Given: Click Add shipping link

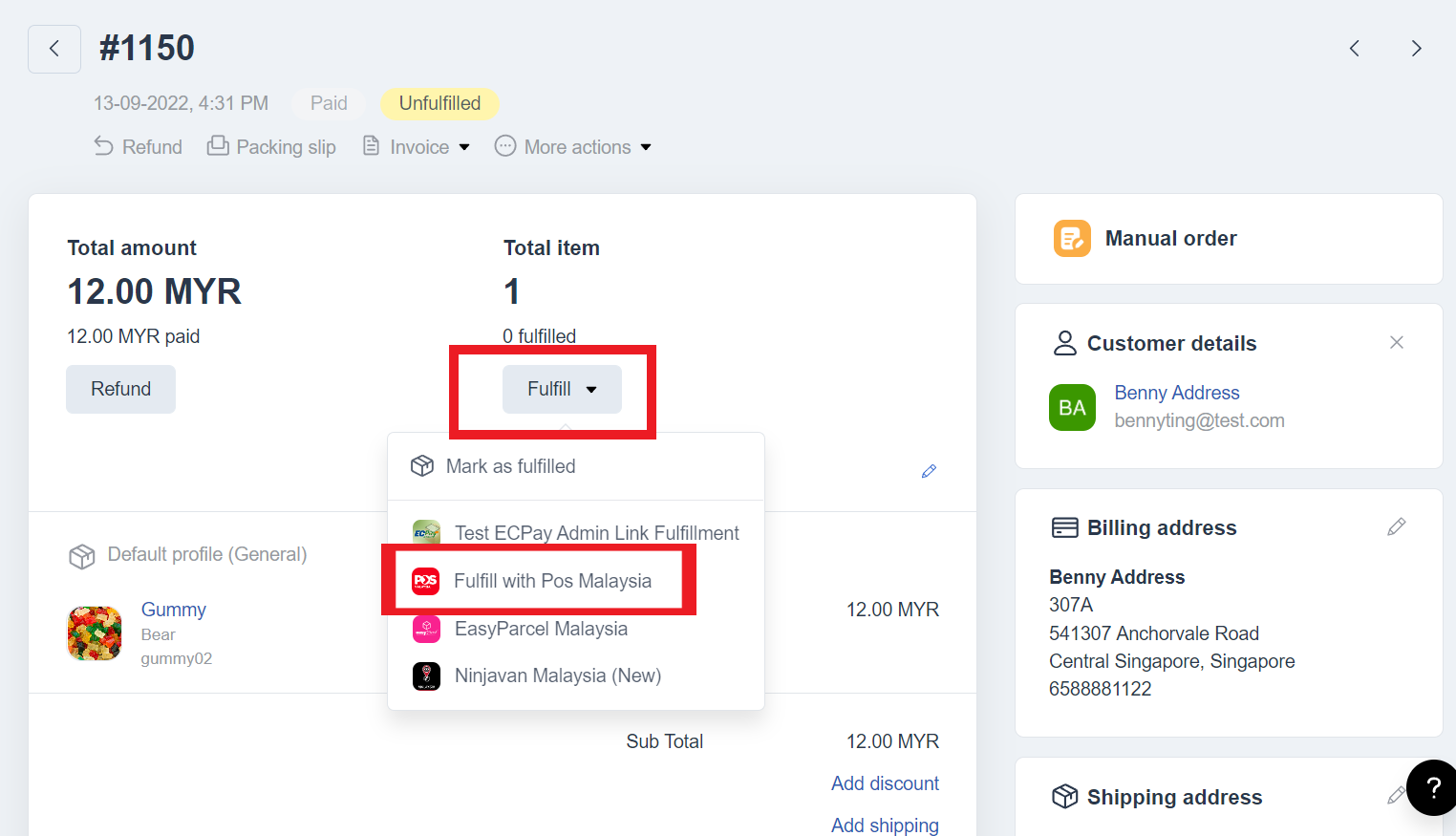Looking at the screenshot, I should 885,825.
